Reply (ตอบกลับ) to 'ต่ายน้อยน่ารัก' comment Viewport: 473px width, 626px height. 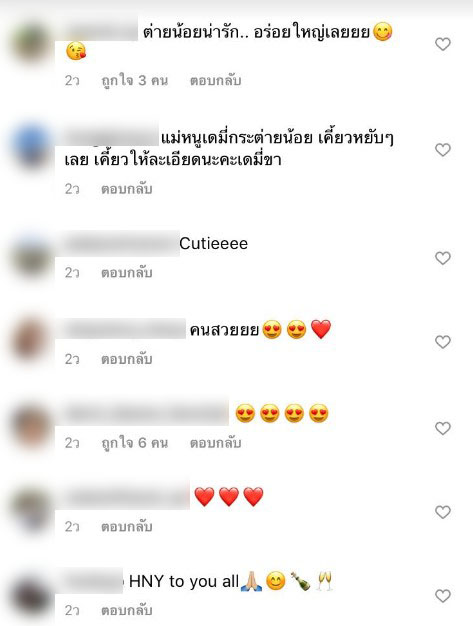coord(216,80)
